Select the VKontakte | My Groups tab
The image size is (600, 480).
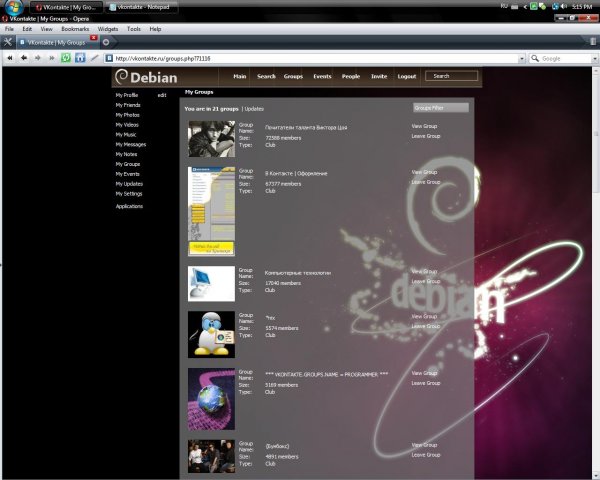(x=57, y=42)
